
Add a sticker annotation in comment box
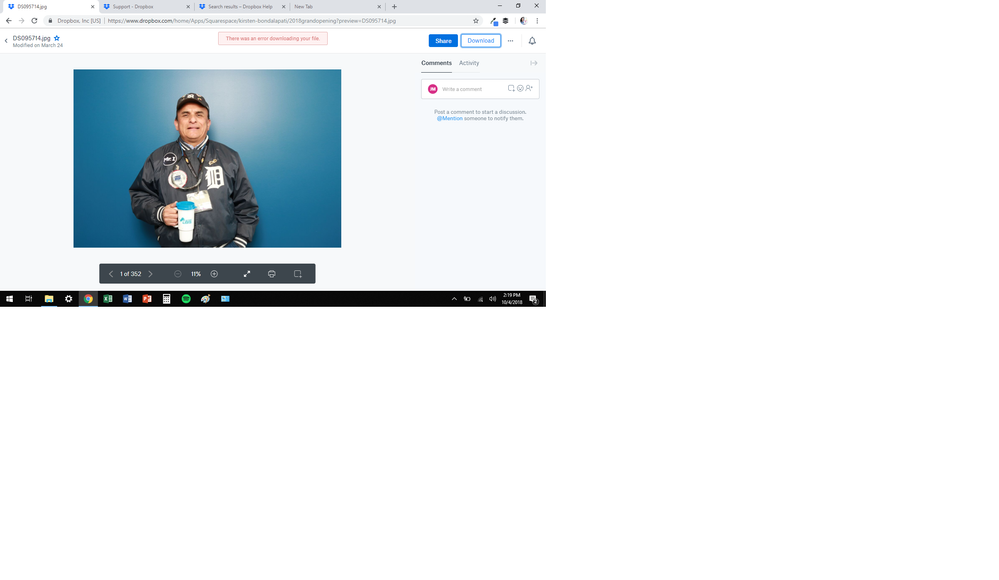[511, 89]
